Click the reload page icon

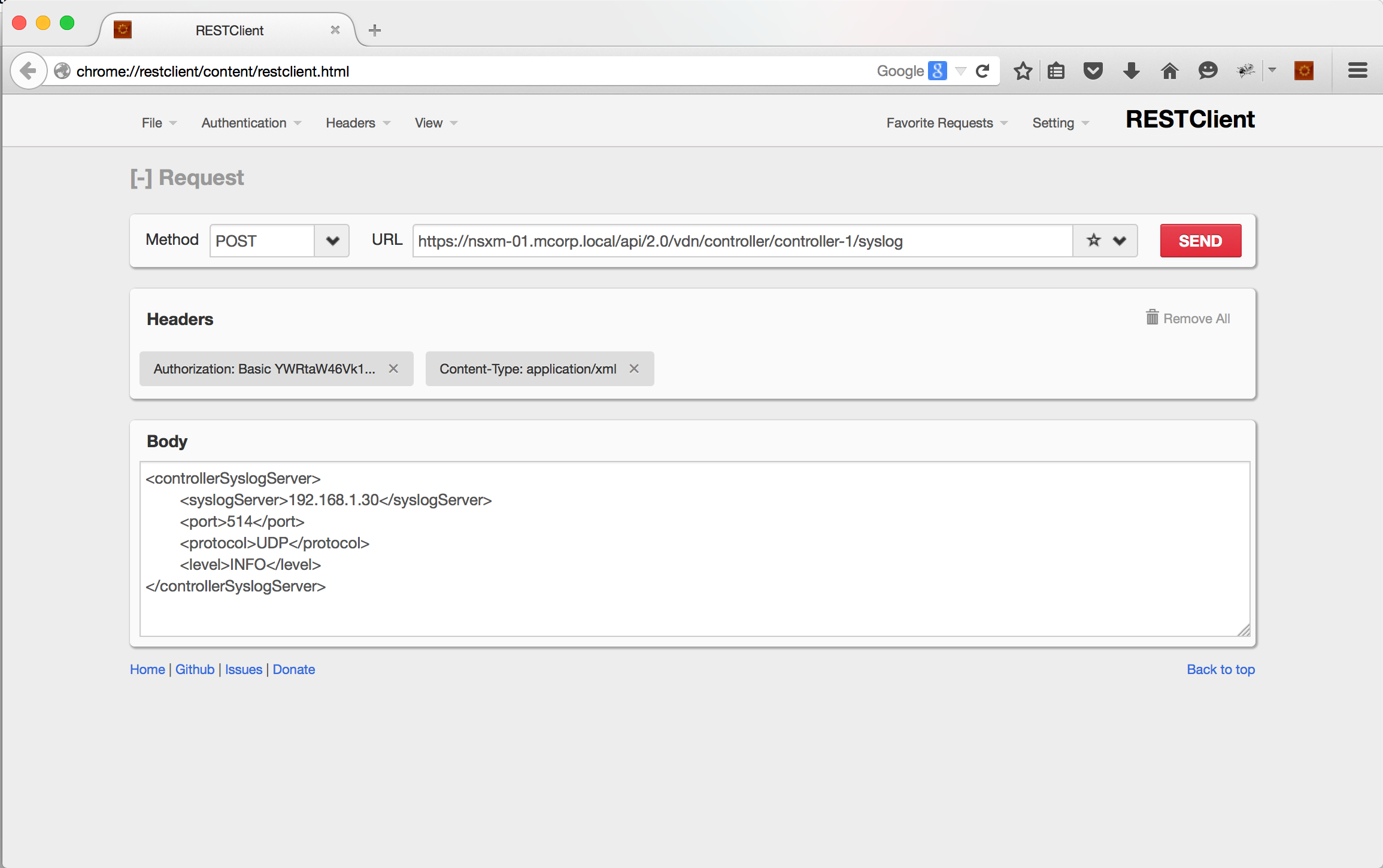(982, 71)
